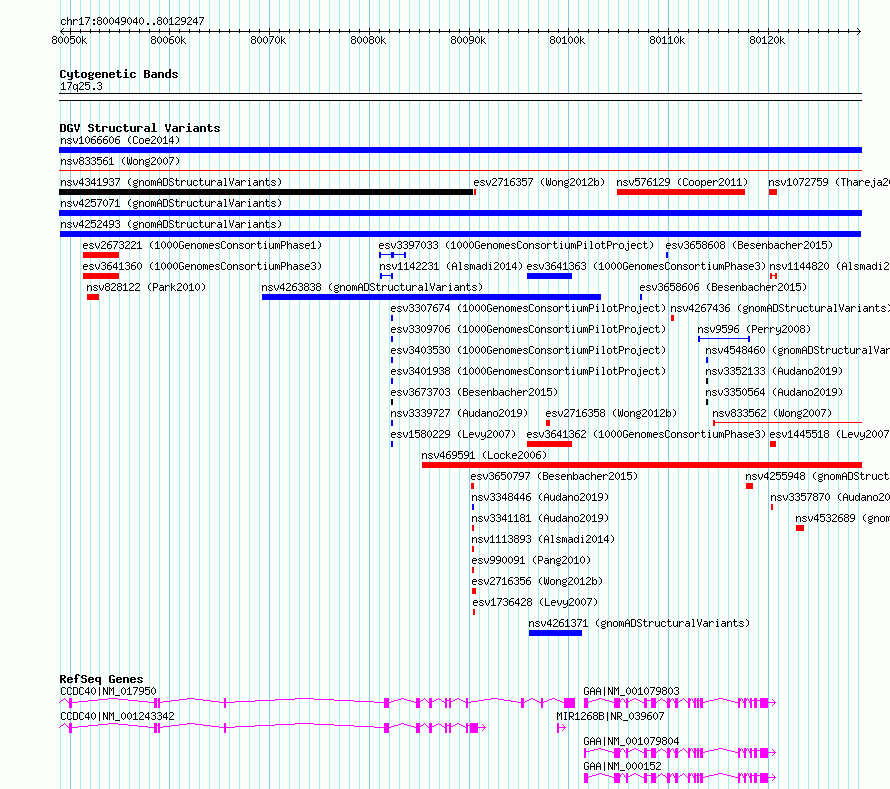Click the esv3658608 (Besenbacher2015) label

[749, 245]
